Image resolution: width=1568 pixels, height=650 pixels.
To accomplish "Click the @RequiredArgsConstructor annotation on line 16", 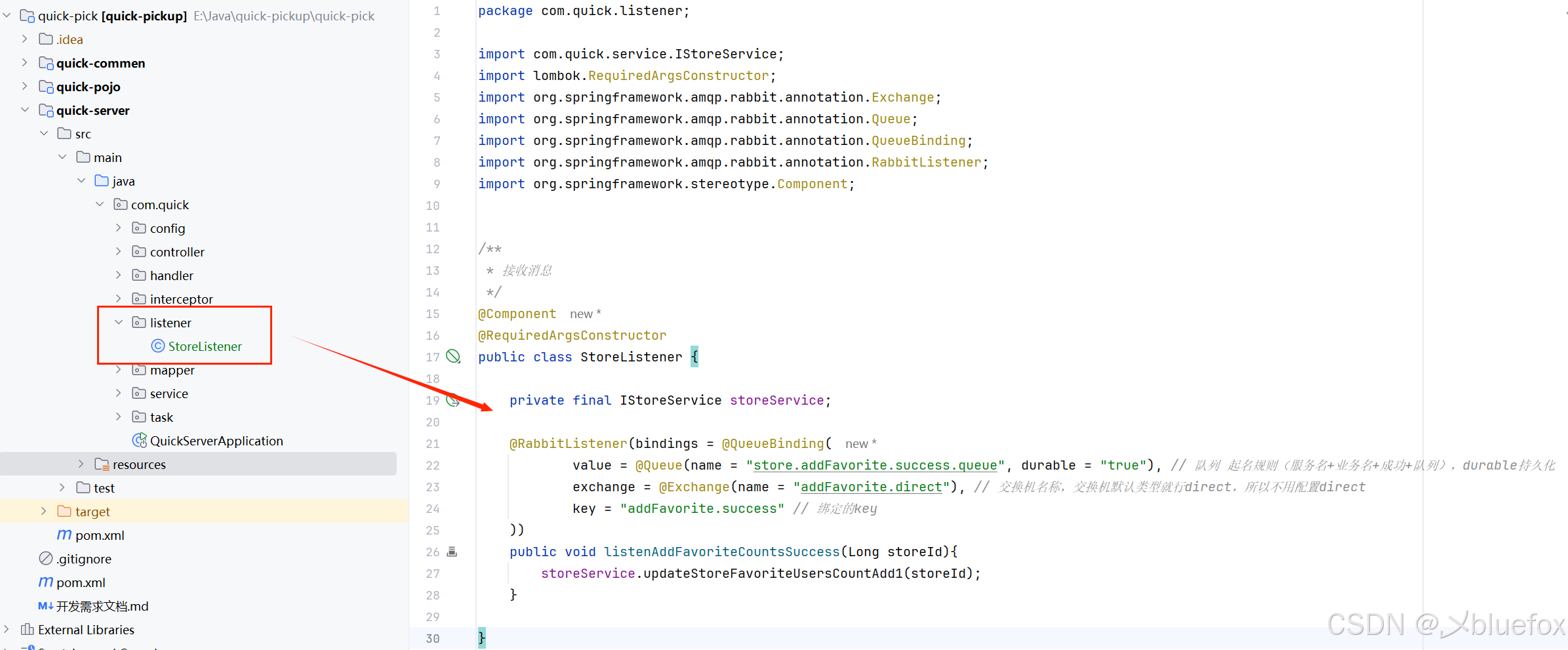I will pos(572,335).
